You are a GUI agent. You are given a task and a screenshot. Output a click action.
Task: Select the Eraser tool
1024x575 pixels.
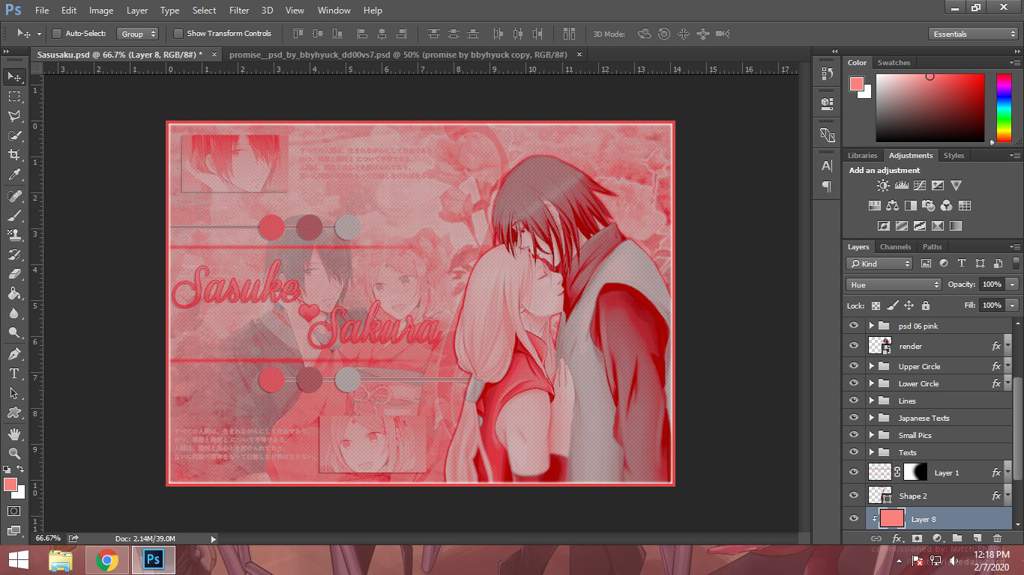(x=14, y=274)
